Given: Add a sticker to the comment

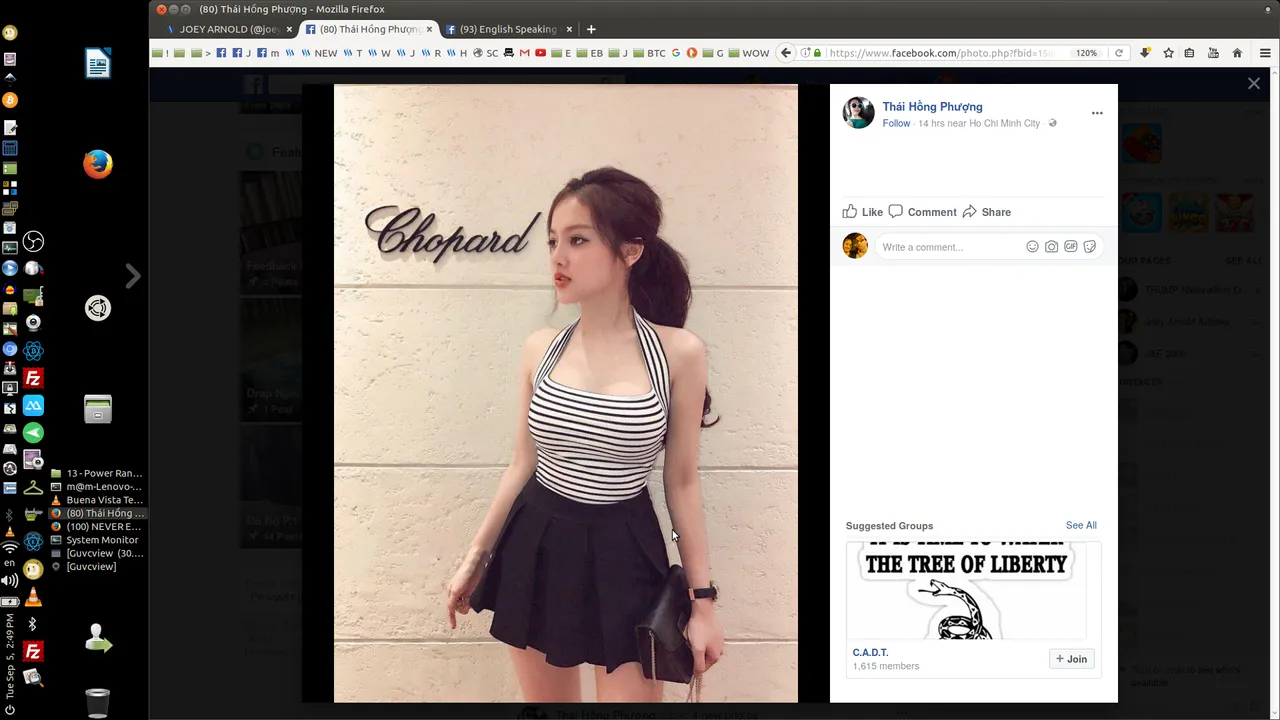Looking at the screenshot, I should 1089,247.
